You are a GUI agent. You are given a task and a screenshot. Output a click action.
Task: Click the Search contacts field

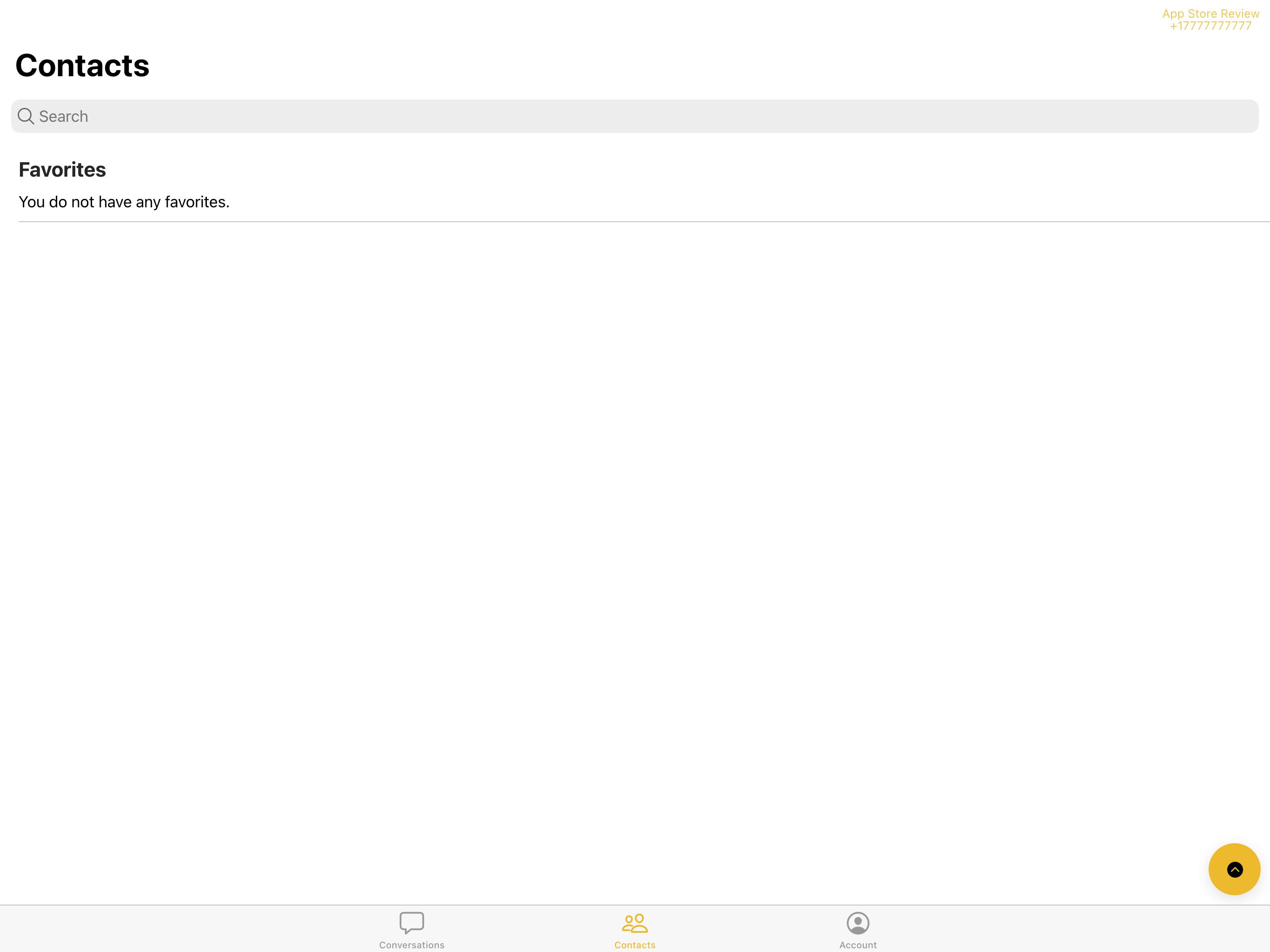tap(635, 116)
